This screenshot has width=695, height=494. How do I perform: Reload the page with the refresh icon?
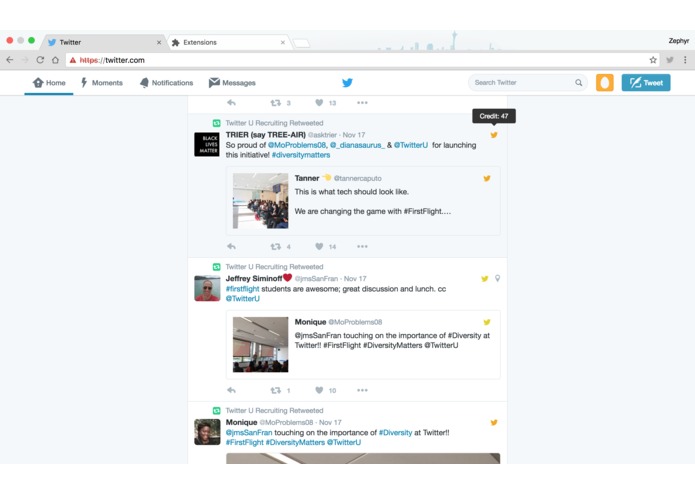40,60
